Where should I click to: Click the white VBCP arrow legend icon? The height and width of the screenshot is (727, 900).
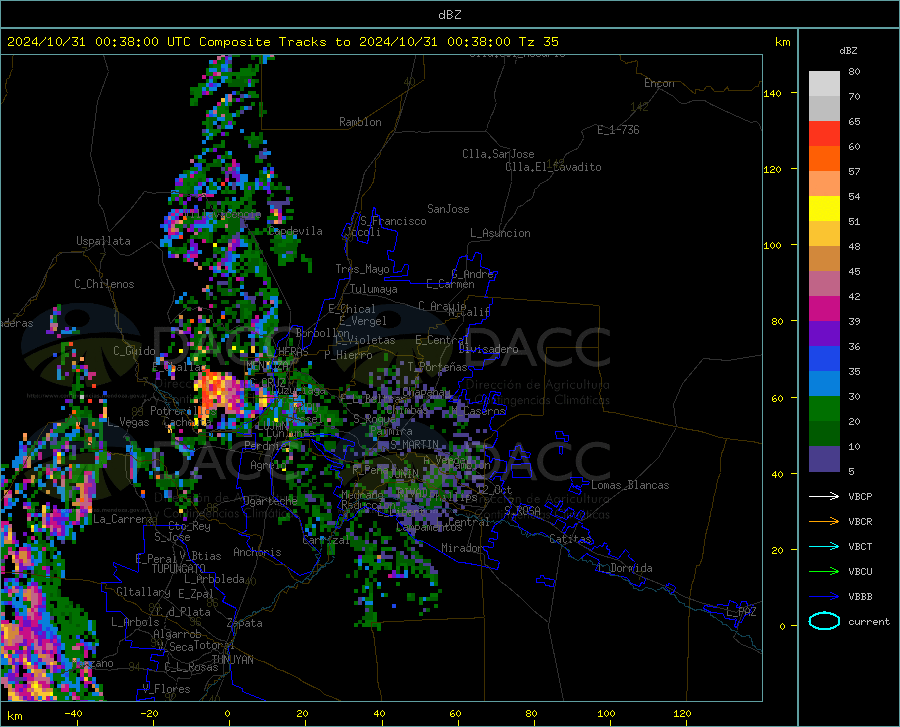[824, 496]
